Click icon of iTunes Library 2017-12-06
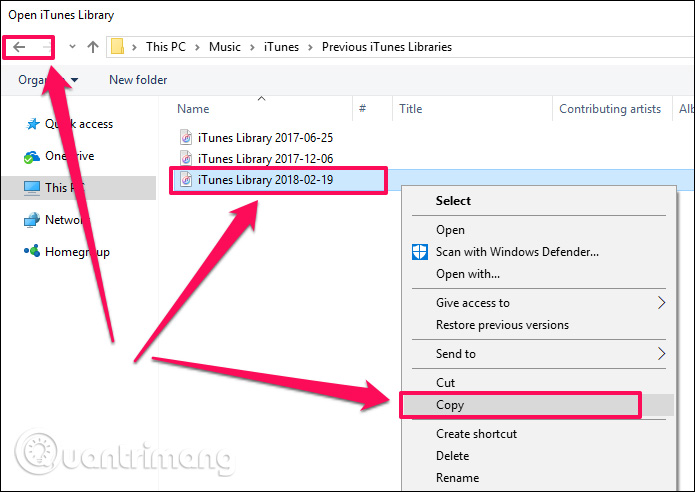Viewport: 695px width, 492px height. 186,158
